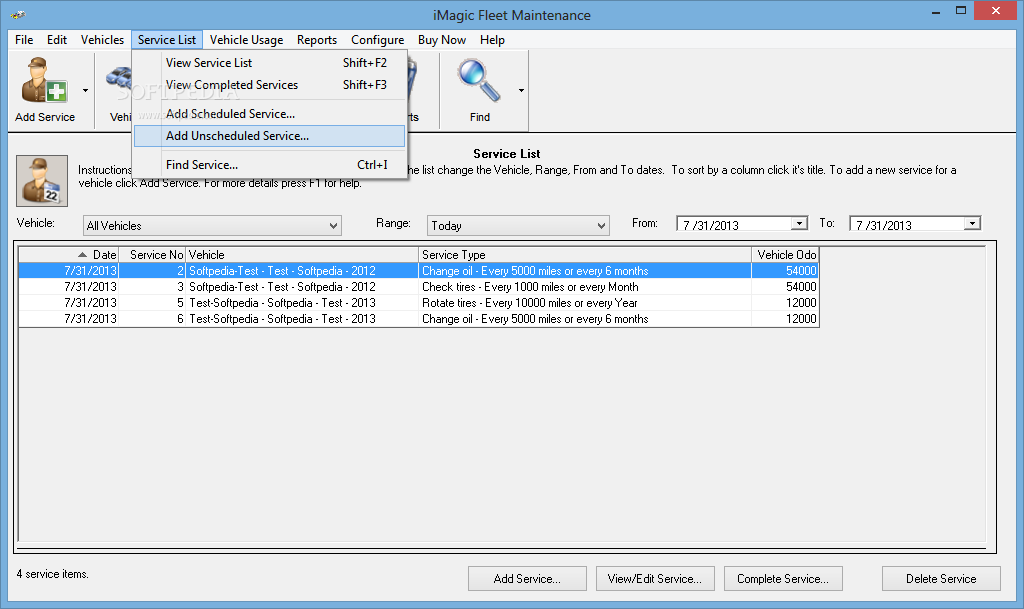Click the Complete Service... button
The height and width of the screenshot is (609, 1024).
point(783,579)
